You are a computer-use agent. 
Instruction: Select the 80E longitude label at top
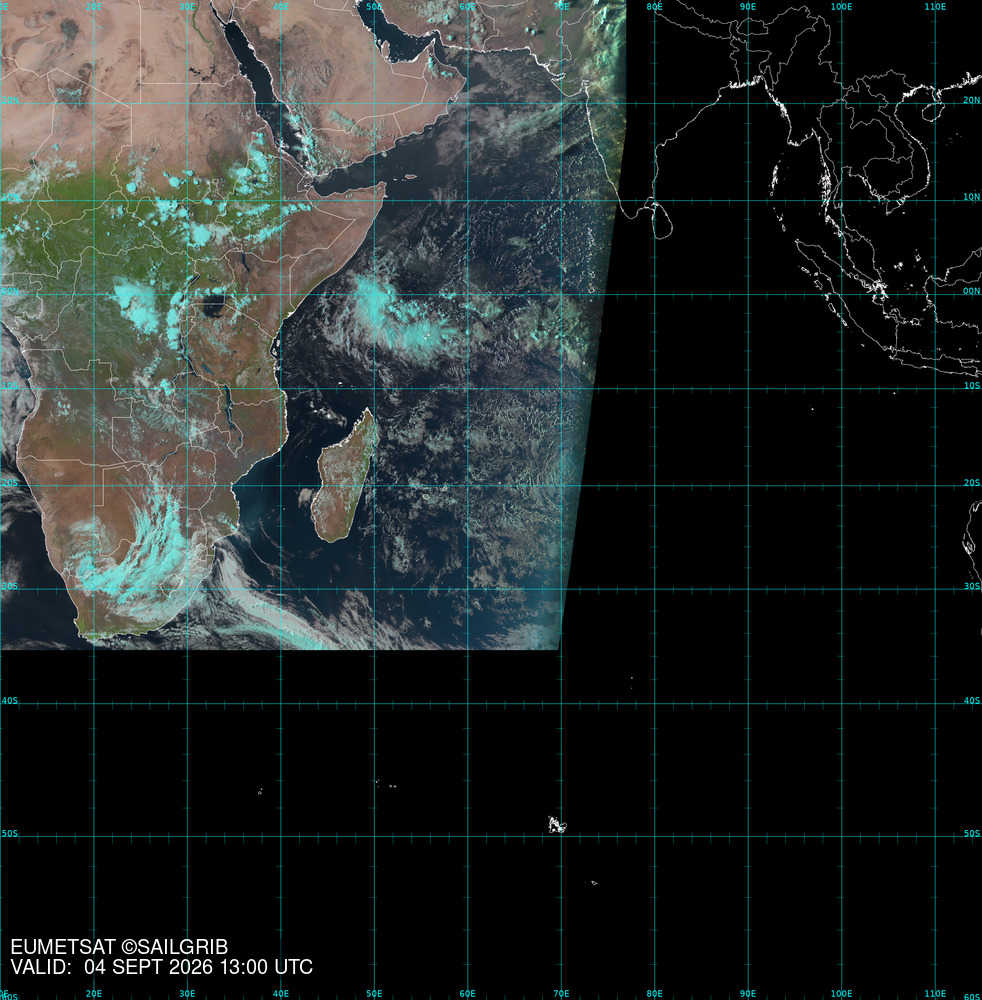click(x=654, y=6)
